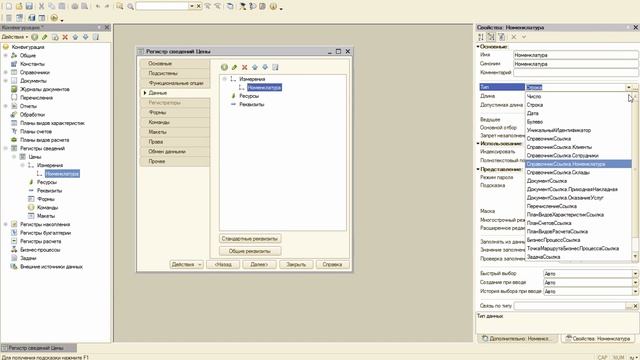Viewport: 640px width, 360px height.
Task: Click the Справка button
Action: (x=332, y=264)
